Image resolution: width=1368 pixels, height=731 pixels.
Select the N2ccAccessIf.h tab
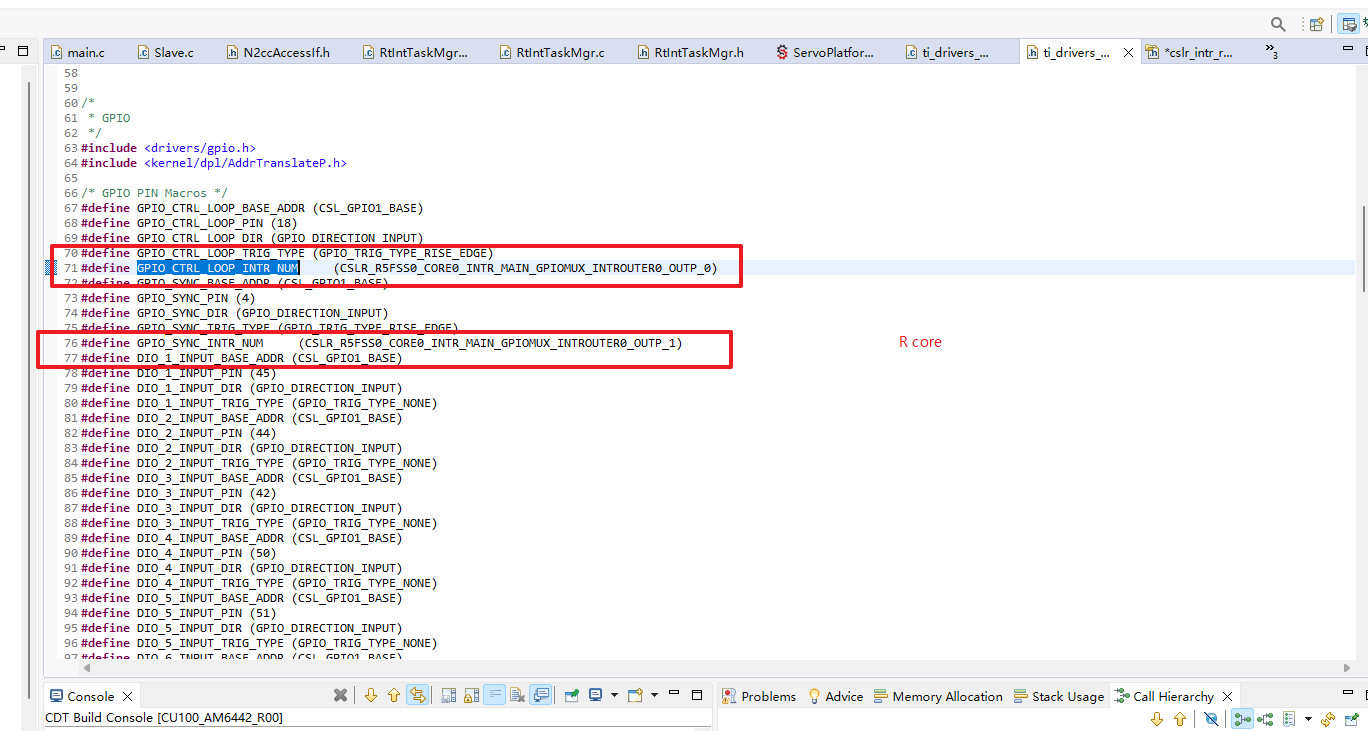pyautogui.click(x=277, y=52)
